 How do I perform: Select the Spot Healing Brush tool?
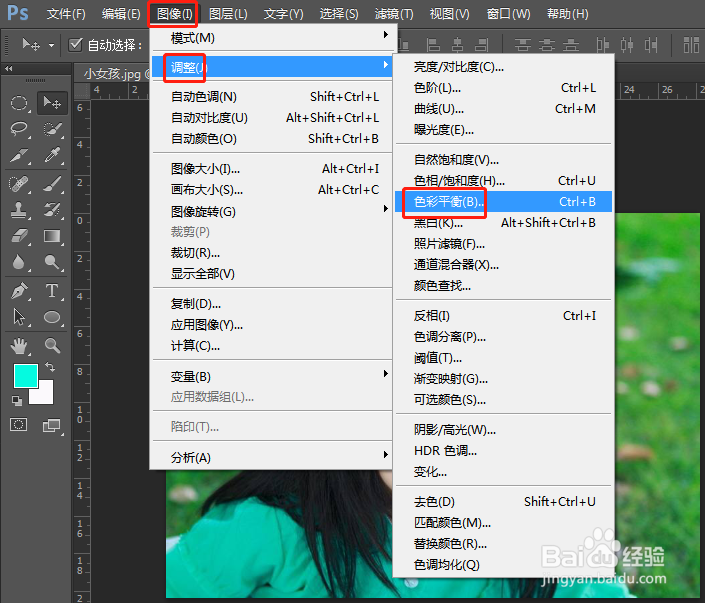[19, 184]
